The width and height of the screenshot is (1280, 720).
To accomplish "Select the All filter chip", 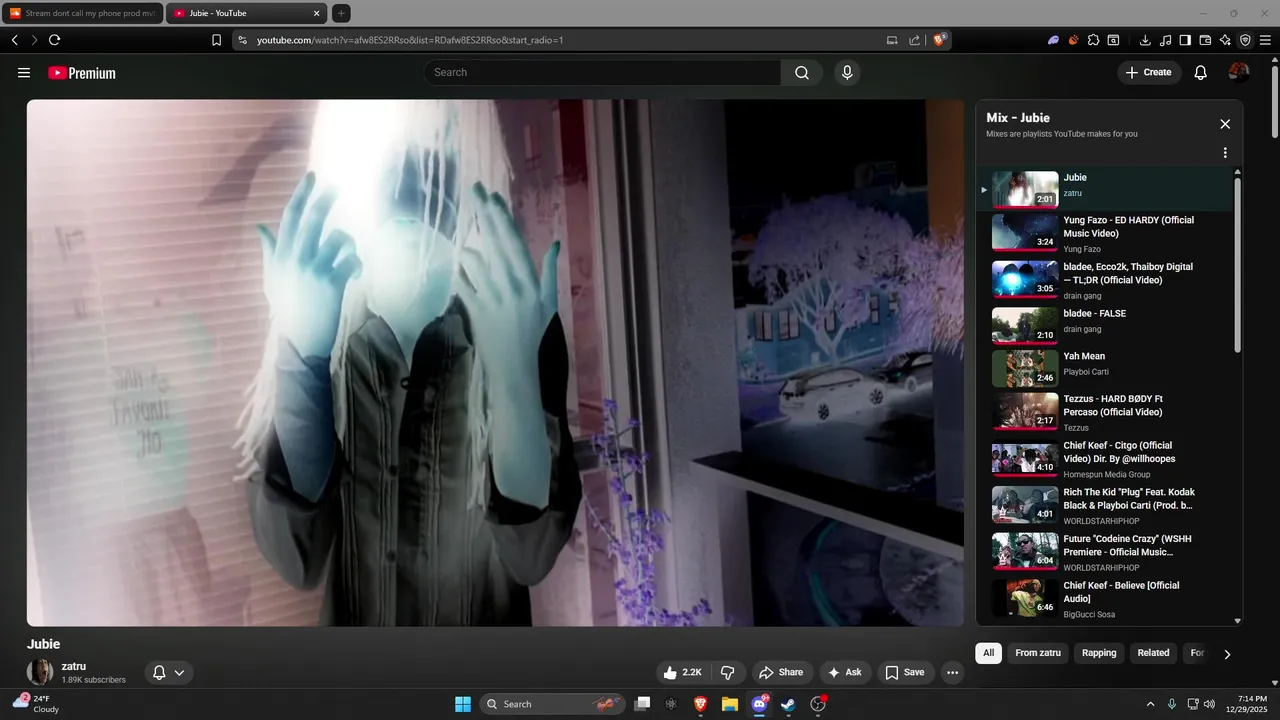I will (988, 653).
